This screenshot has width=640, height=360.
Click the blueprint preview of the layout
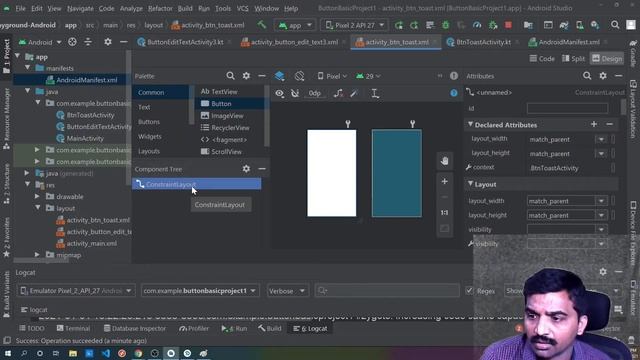[397, 173]
